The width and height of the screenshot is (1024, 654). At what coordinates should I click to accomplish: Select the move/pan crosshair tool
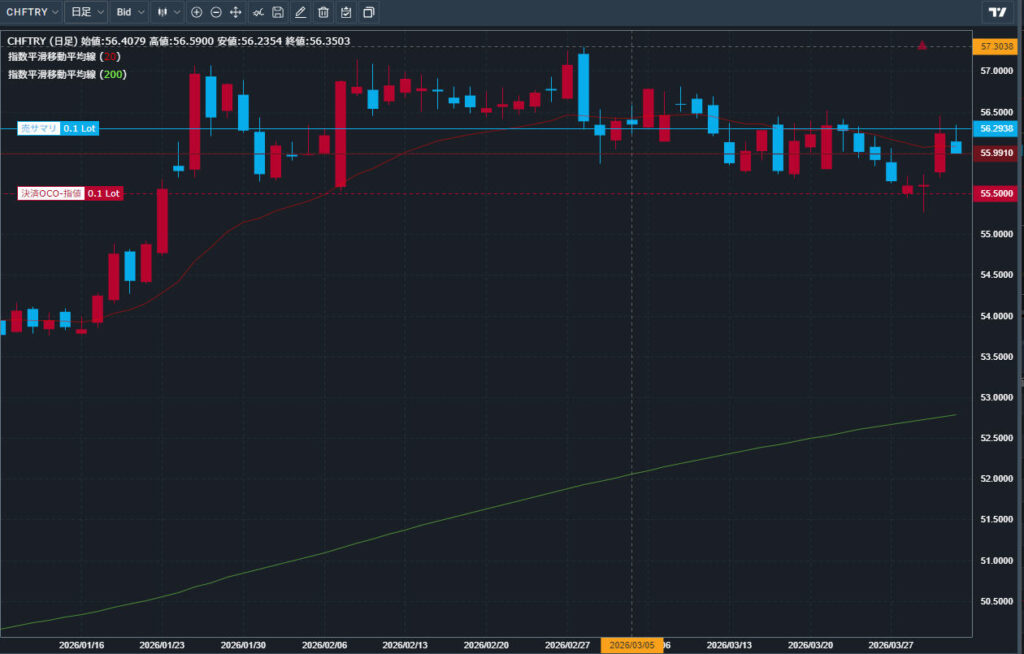click(x=236, y=12)
